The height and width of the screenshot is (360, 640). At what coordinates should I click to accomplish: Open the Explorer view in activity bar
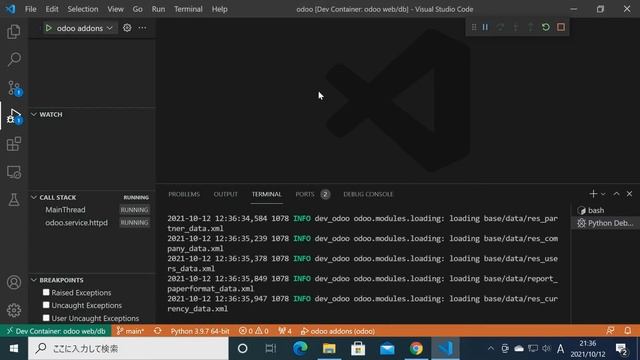click(14, 31)
